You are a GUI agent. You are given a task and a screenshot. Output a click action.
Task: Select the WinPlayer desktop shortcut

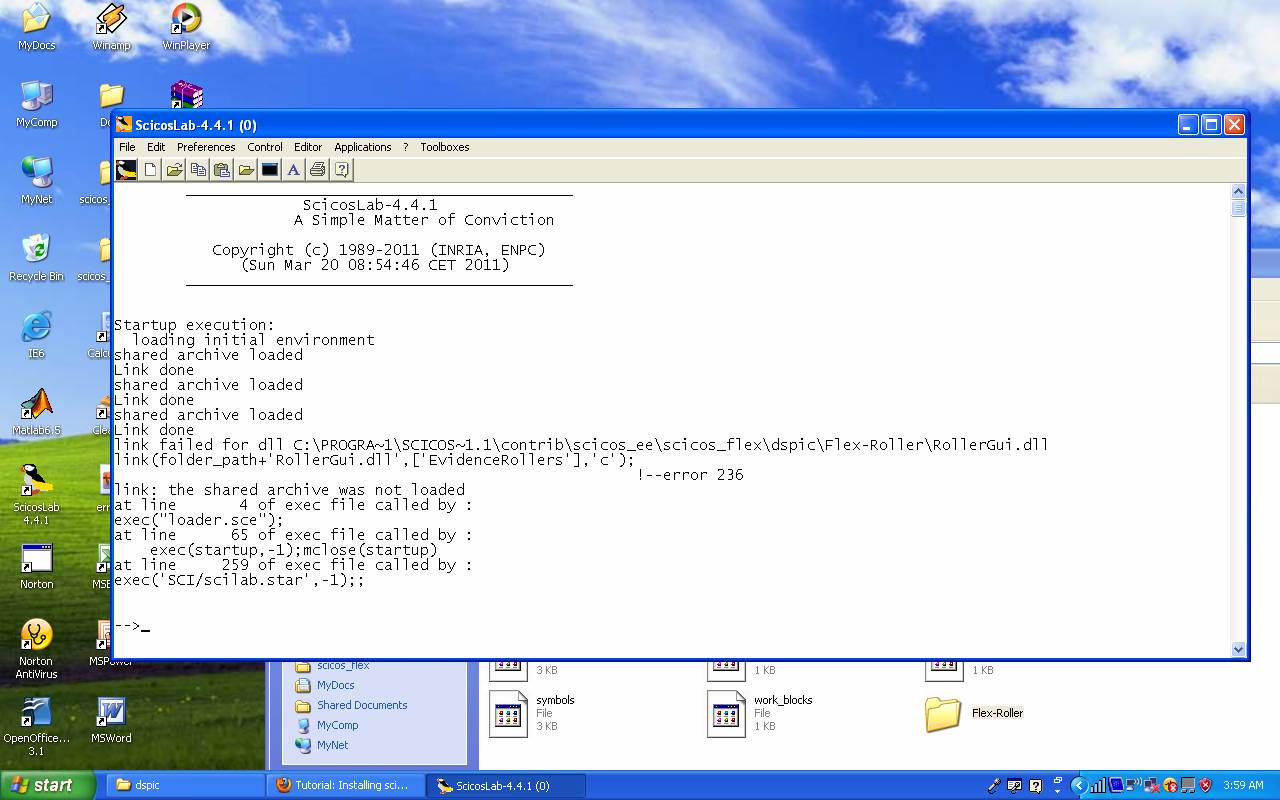(186, 27)
